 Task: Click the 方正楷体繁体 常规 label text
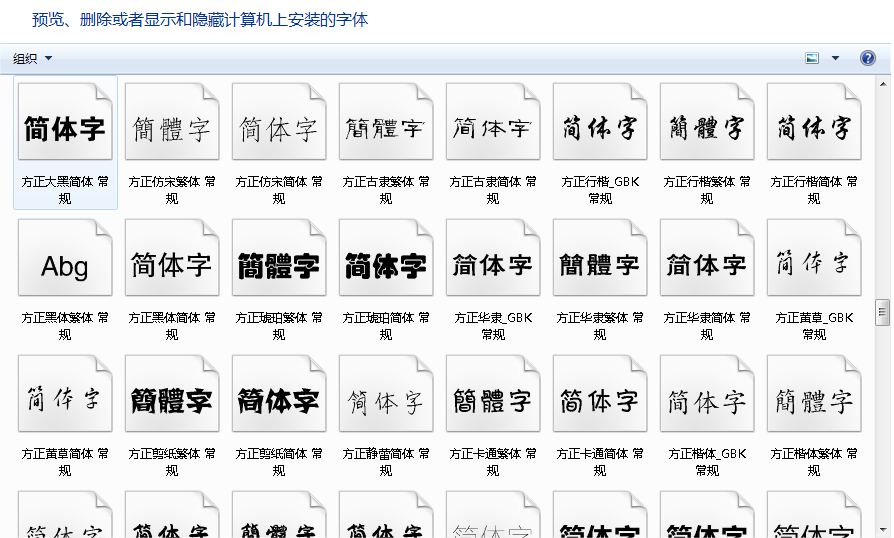[814, 462]
